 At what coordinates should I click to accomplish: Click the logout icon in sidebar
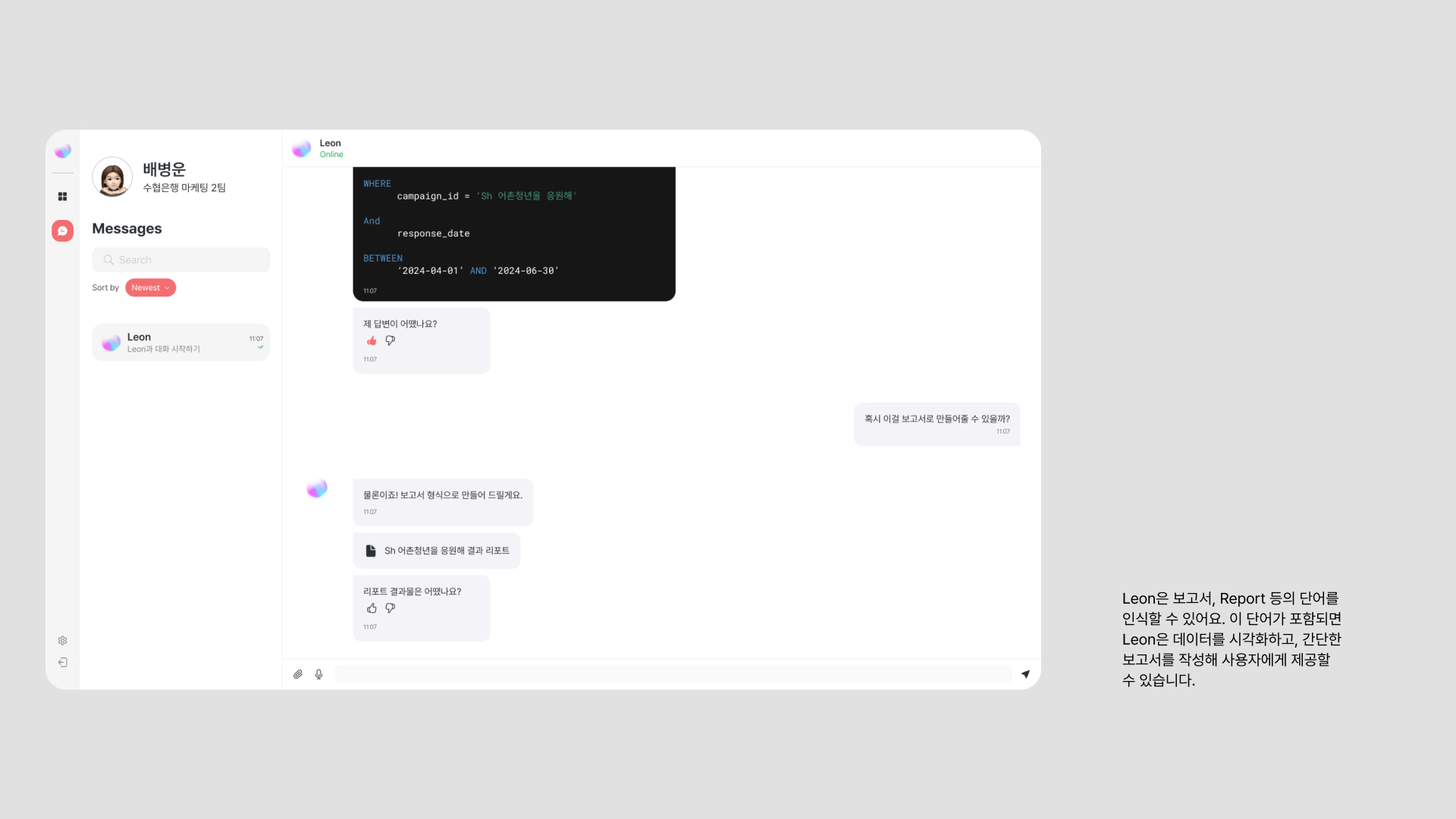[62, 662]
